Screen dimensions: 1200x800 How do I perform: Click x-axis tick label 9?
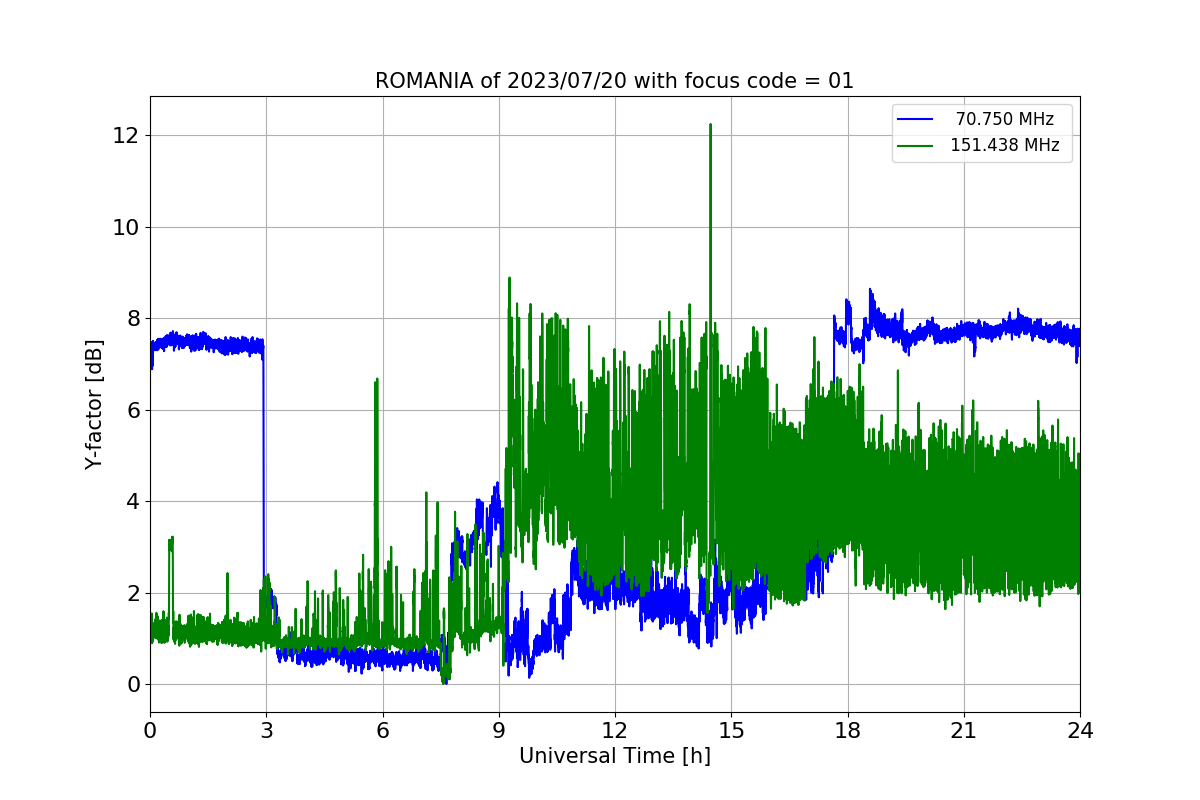pyautogui.click(x=499, y=730)
